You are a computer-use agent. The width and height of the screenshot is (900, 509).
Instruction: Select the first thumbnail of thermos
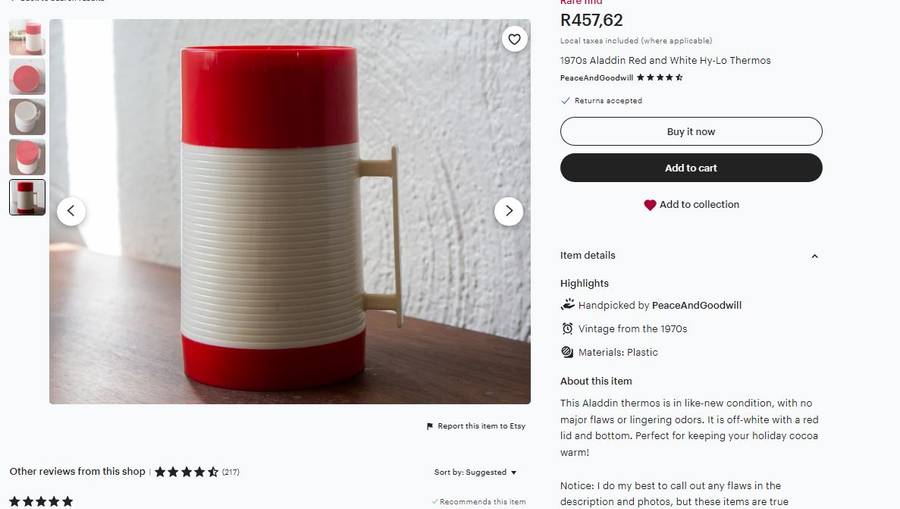point(27,37)
